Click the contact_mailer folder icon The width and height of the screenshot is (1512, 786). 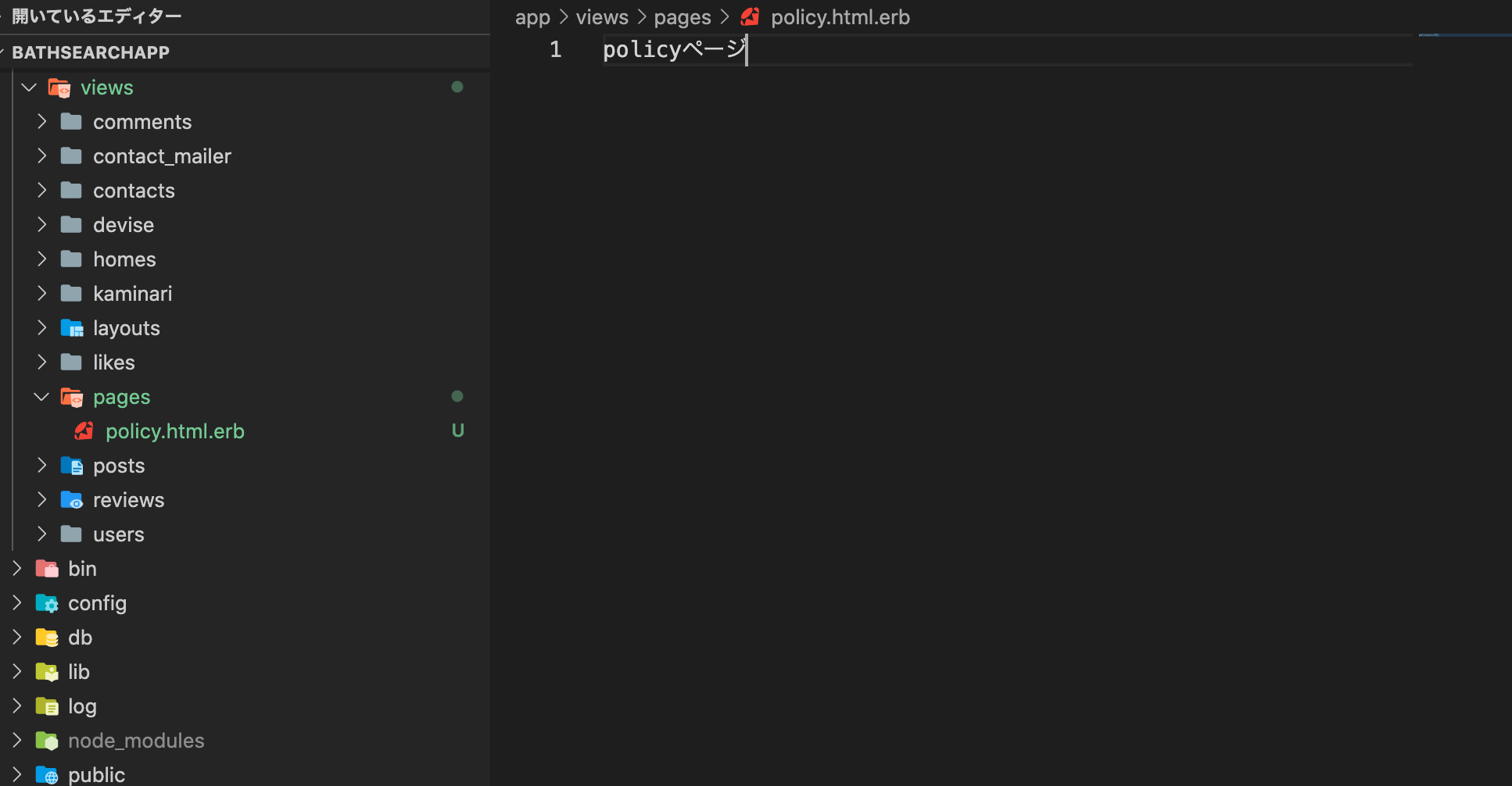71,156
